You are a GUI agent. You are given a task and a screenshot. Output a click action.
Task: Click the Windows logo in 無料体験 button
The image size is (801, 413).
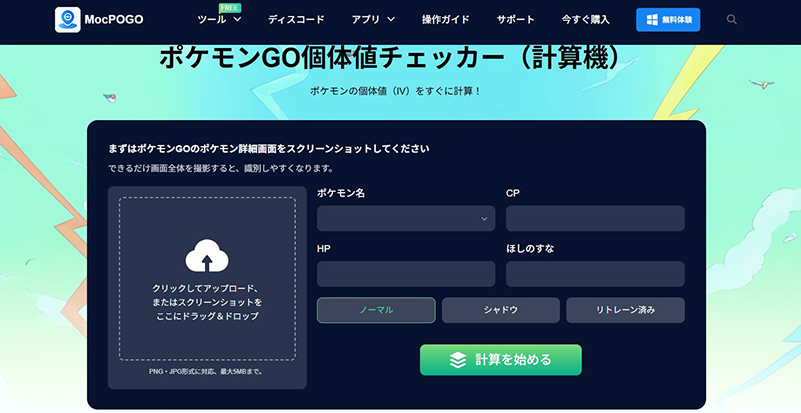[653, 20]
